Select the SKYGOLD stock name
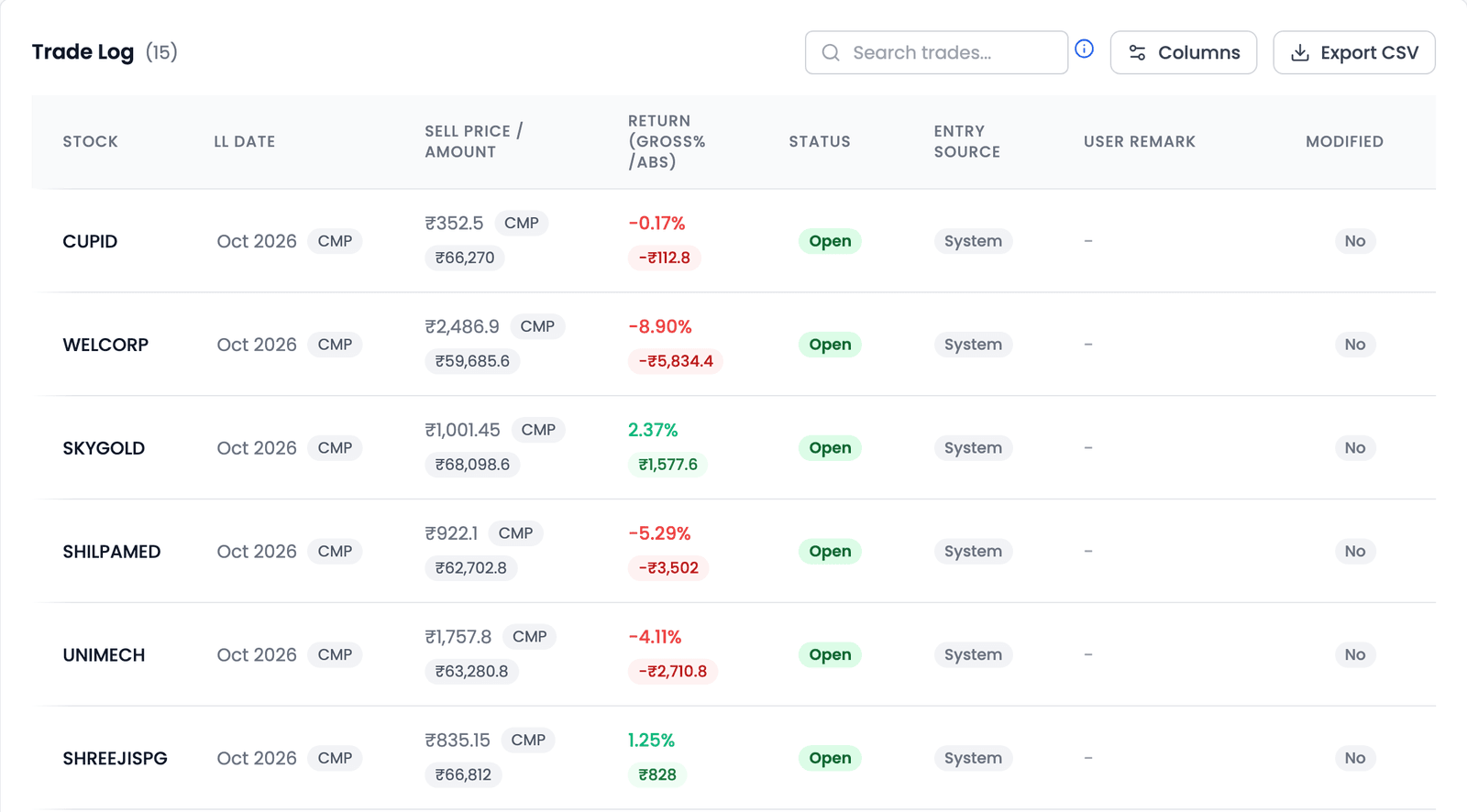Viewport: 1467px width, 812px height. (104, 448)
